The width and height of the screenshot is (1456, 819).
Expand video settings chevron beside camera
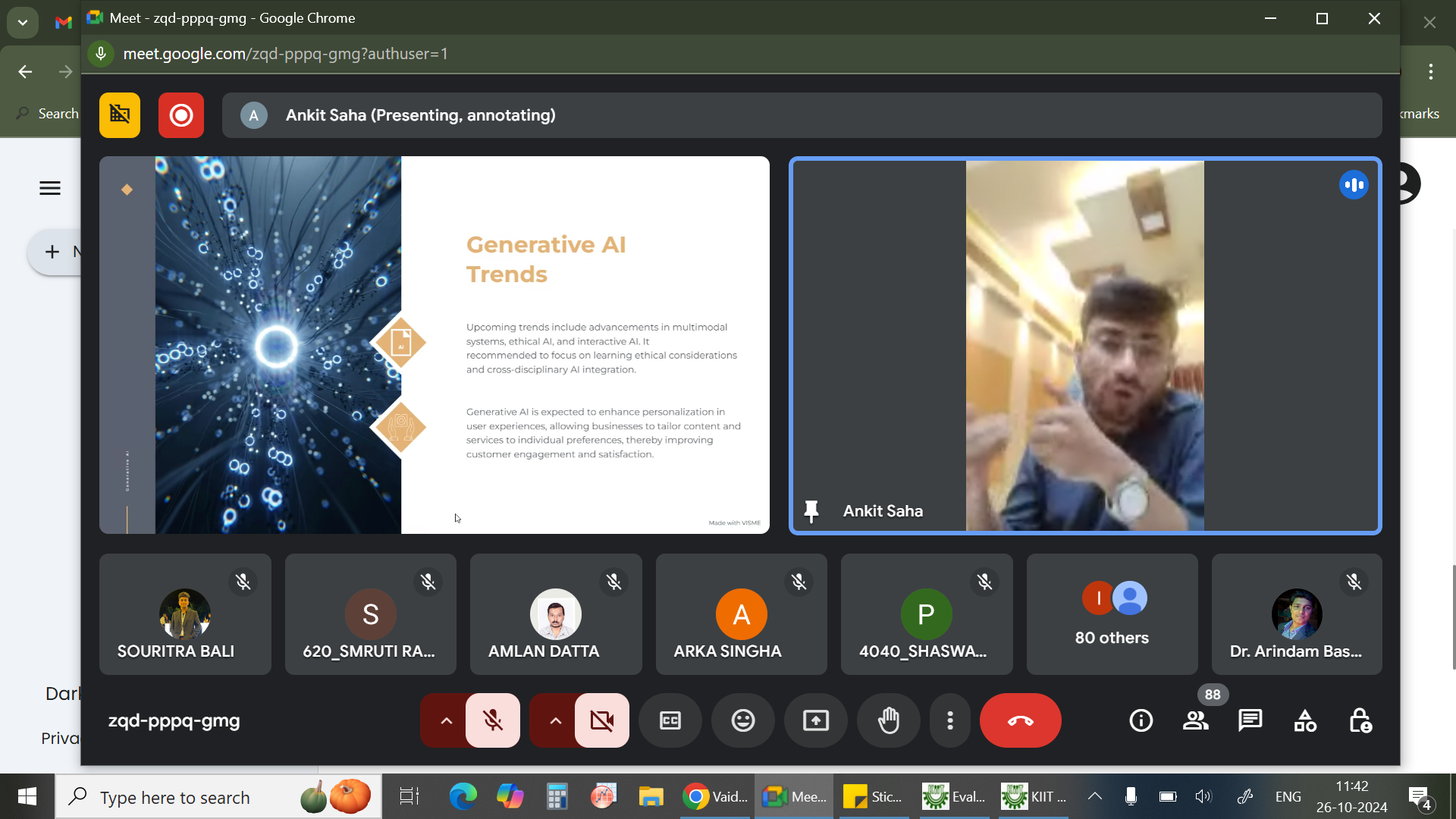tap(555, 720)
